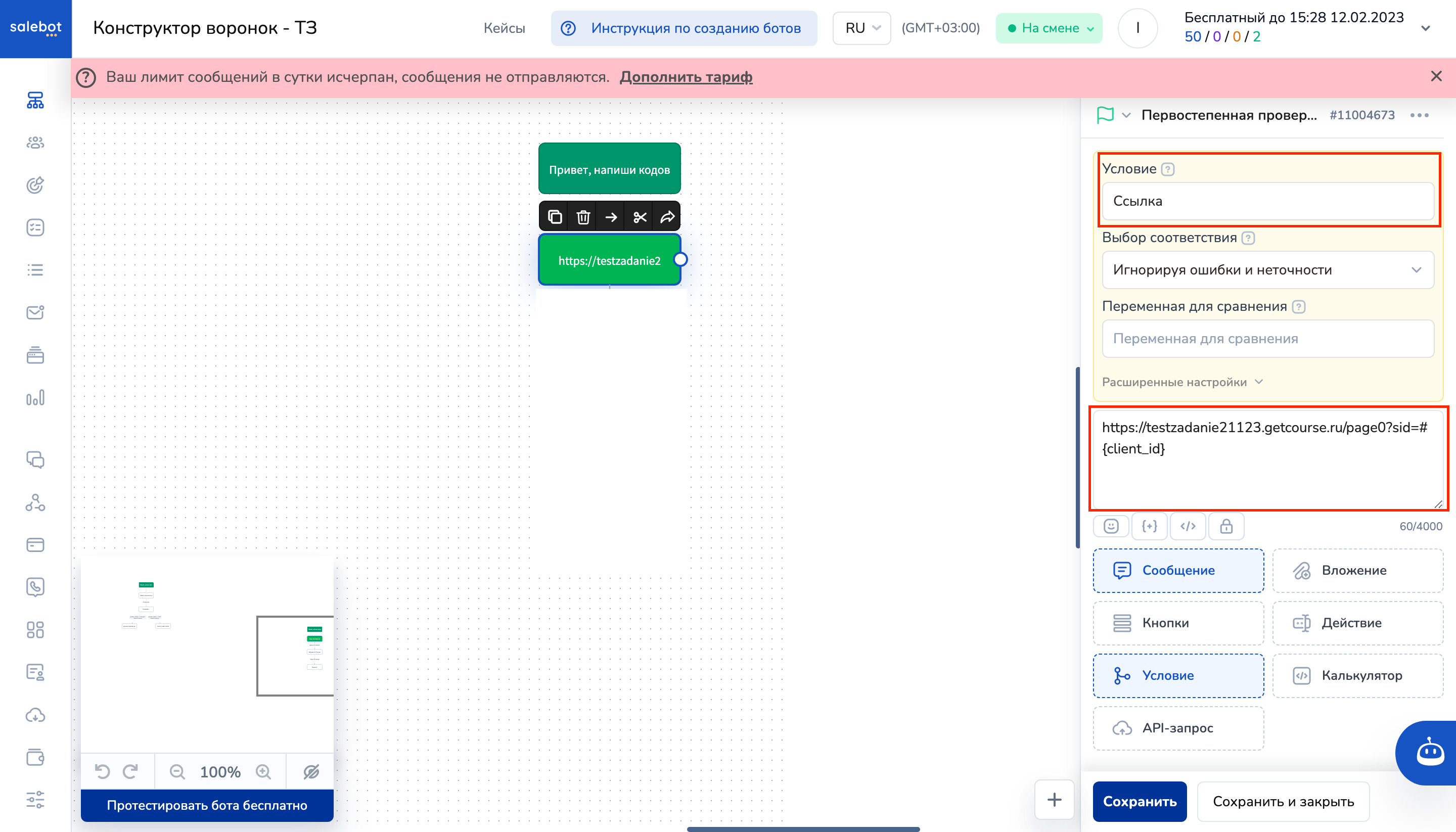1456x832 pixels.
Task: Open chats bubble sidebar icon
Action: pos(35,459)
